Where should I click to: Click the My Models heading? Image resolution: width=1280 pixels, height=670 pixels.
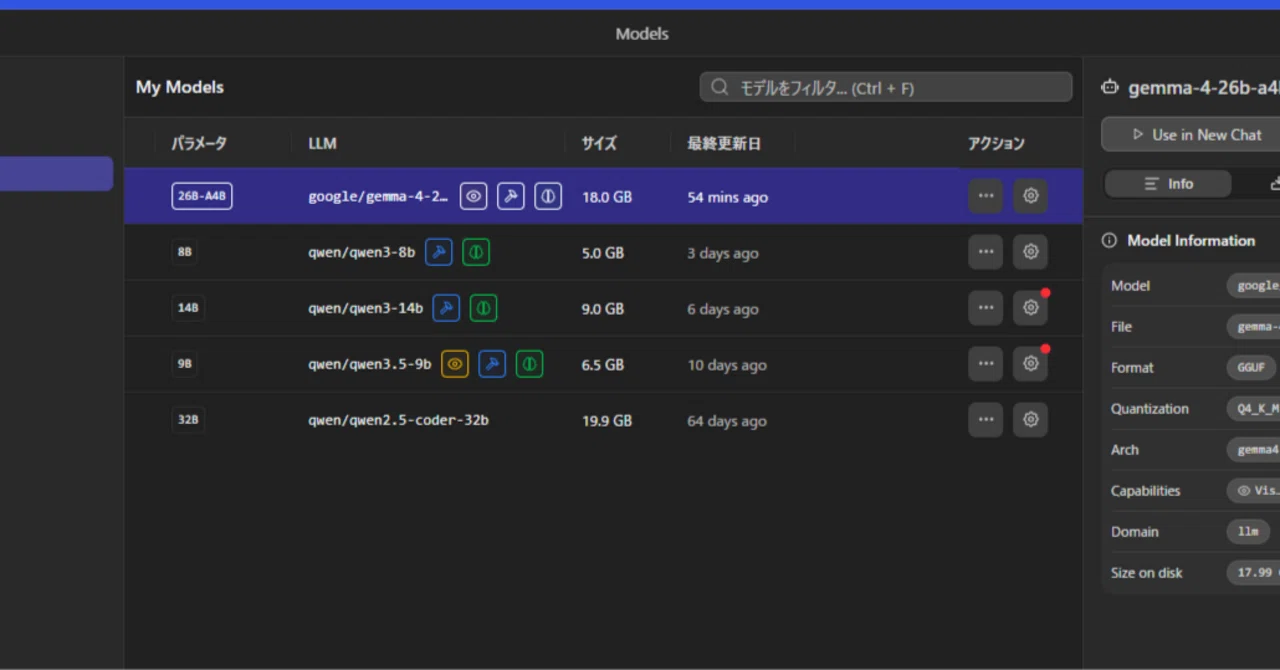(180, 87)
